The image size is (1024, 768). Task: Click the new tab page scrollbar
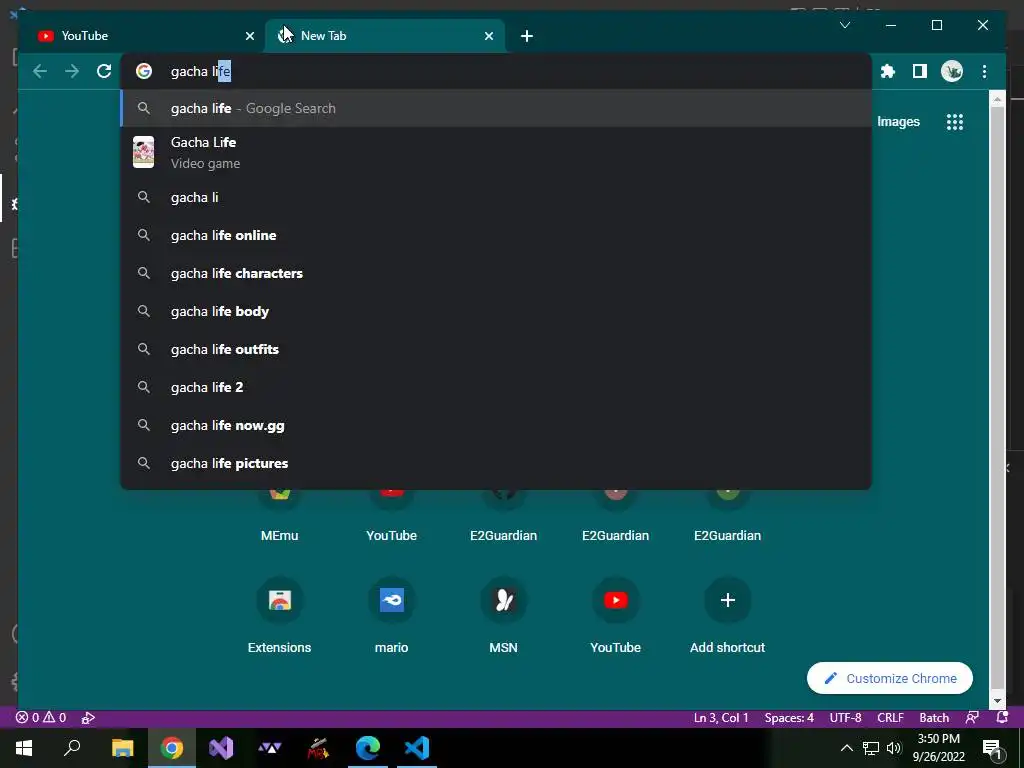click(997, 400)
